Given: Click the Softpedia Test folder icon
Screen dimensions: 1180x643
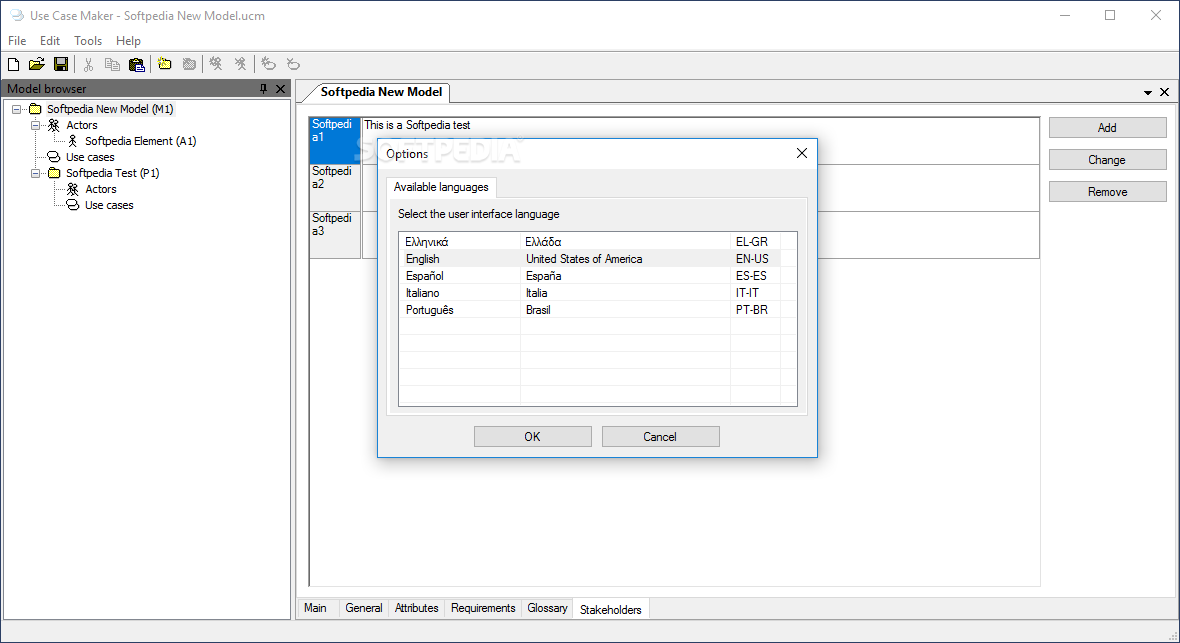Looking at the screenshot, I should click(x=54, y=173).
